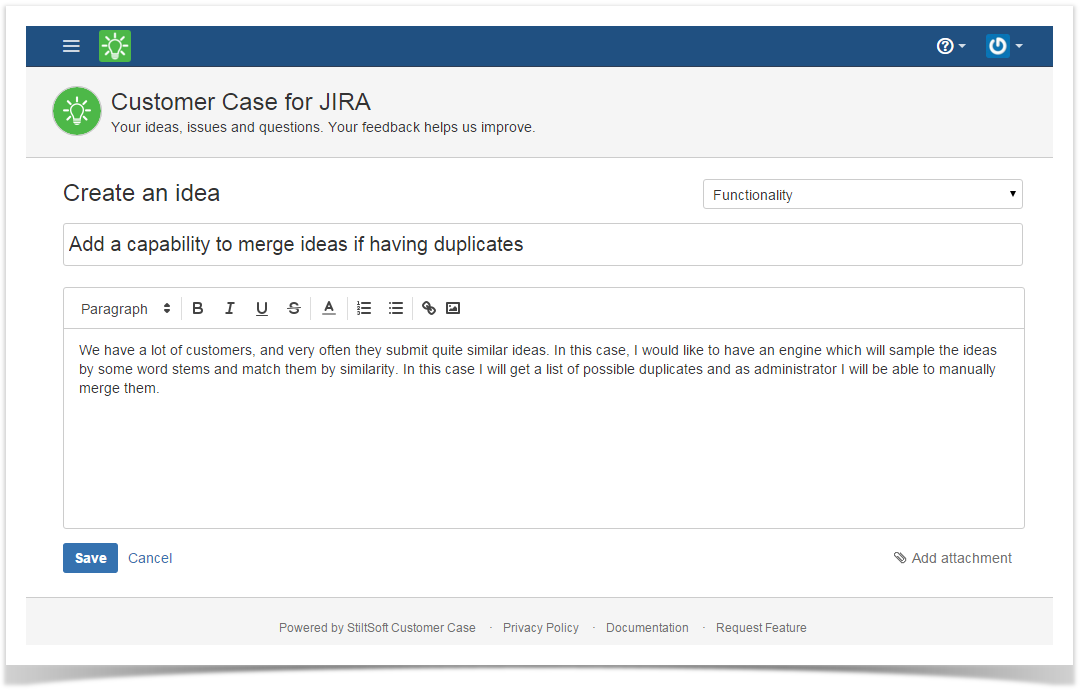Open the Request Feature link
Image resolution: width=1087 pixels, height=694 pixels.
point(761,628)
